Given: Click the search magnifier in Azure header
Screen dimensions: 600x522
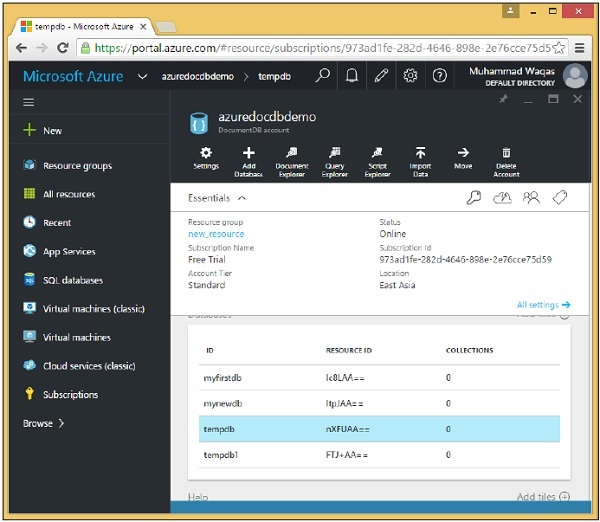Looking at the screenshot, I should click(x=322, y=76).
